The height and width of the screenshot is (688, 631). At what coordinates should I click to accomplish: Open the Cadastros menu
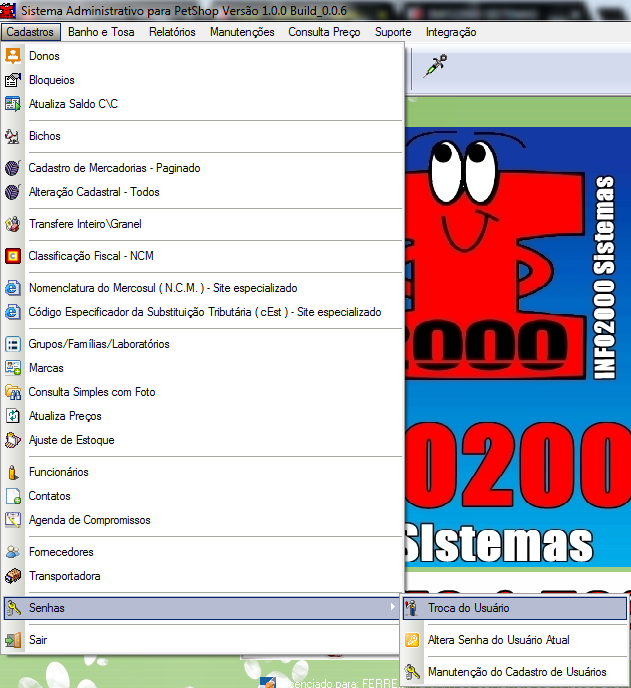[x=30, y=32]
